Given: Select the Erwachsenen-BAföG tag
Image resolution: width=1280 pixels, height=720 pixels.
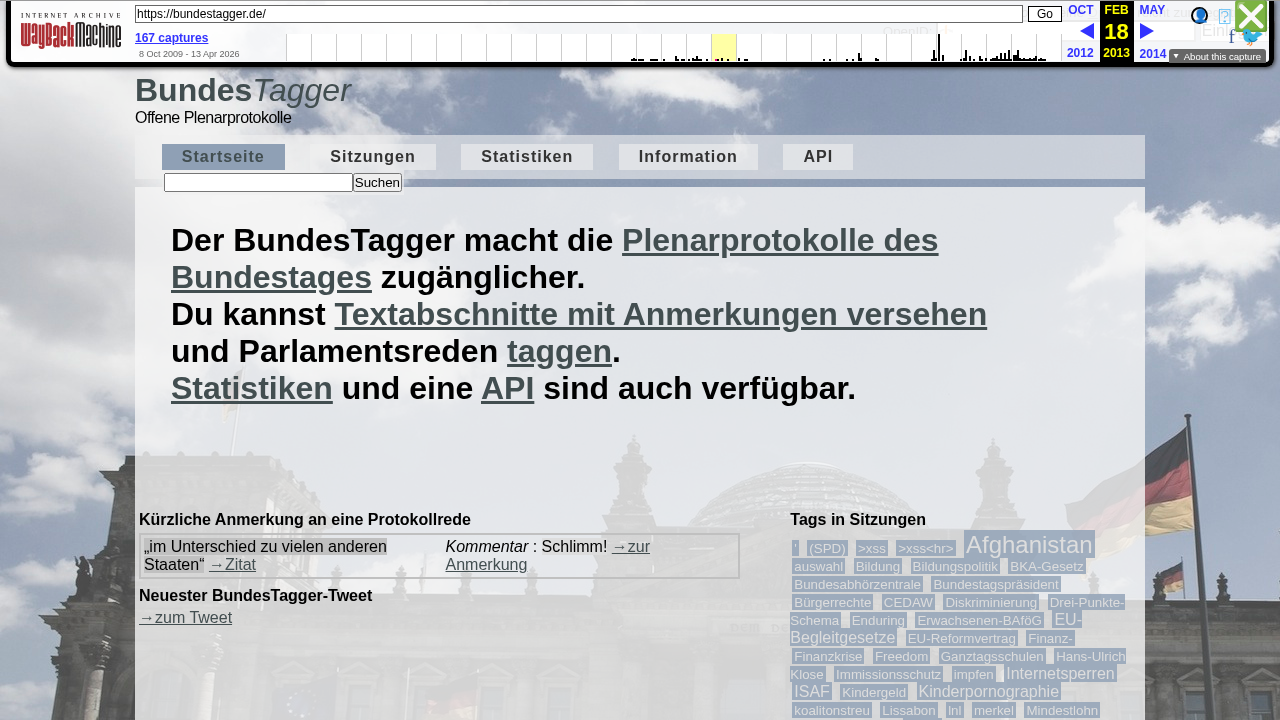Looking at the screenshot, I should coord(980,620).
